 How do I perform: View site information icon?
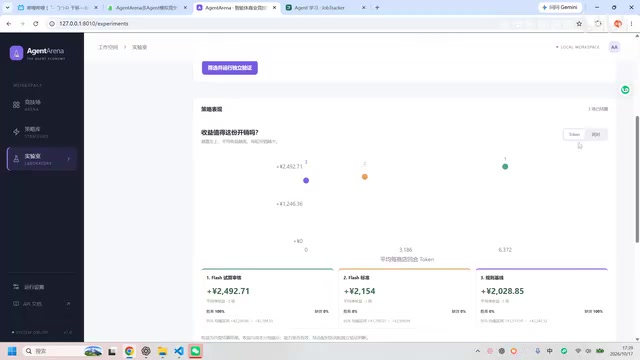point(52,24)
